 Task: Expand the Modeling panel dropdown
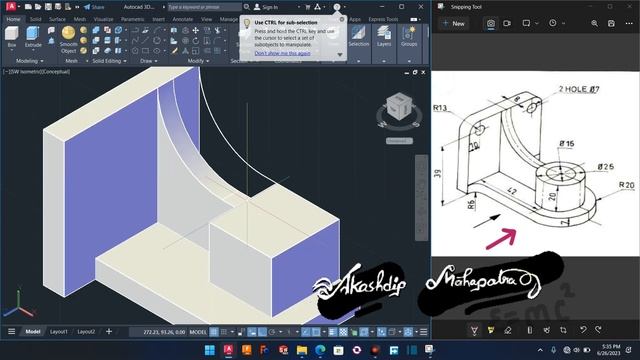(x=30, y=61)
